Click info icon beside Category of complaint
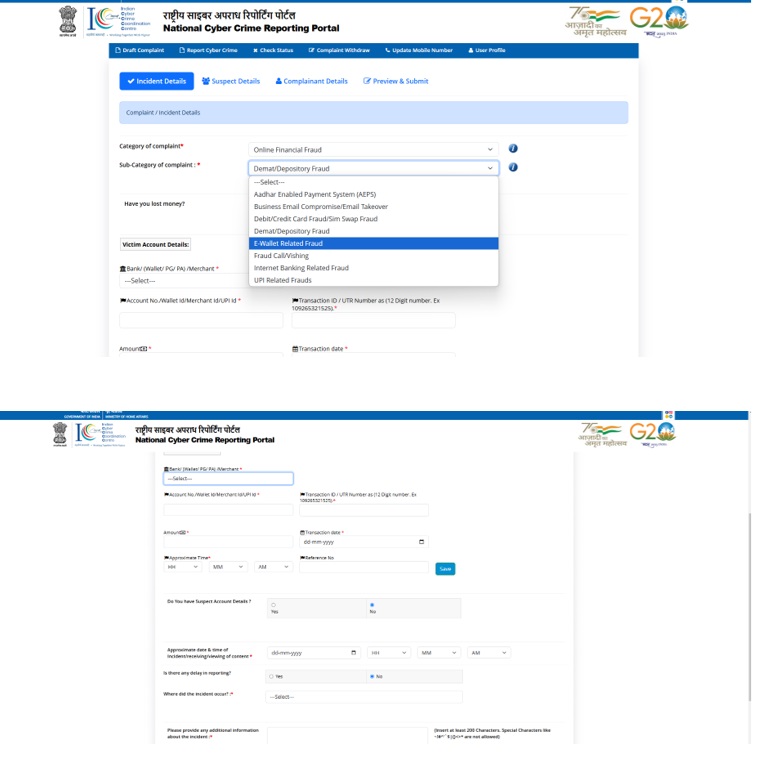 tap(513, 149)
